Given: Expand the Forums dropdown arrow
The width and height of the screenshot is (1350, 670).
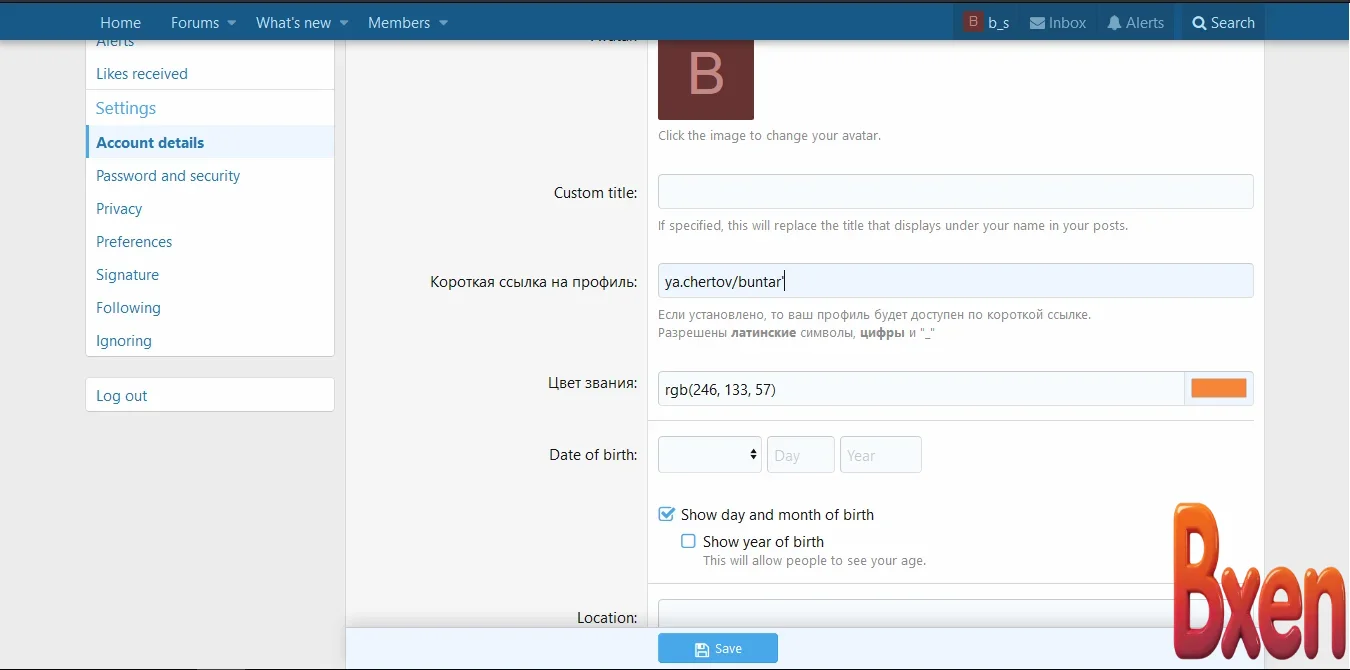Looking at the screenshot, I should click(231, 23).
